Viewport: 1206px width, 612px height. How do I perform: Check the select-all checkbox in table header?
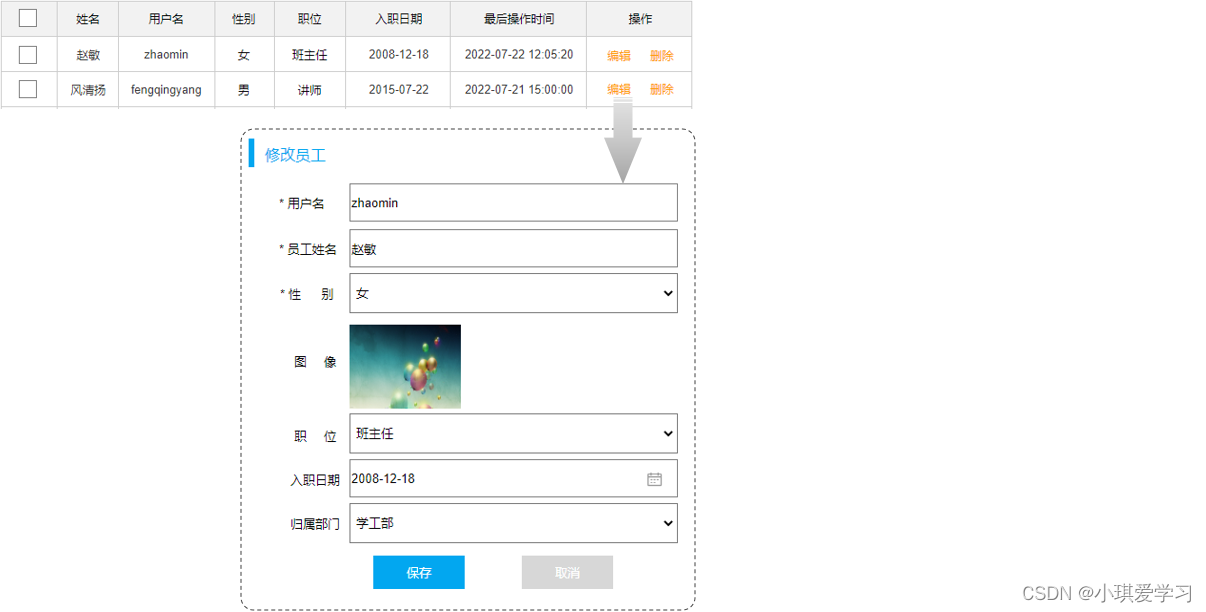pos(27,19)
